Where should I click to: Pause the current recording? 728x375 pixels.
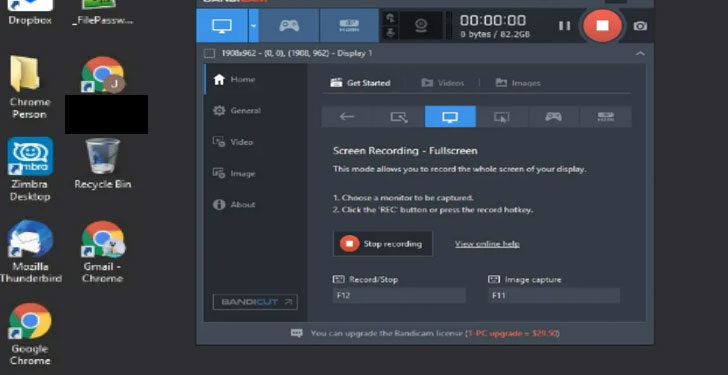click(x=564, y=26)
